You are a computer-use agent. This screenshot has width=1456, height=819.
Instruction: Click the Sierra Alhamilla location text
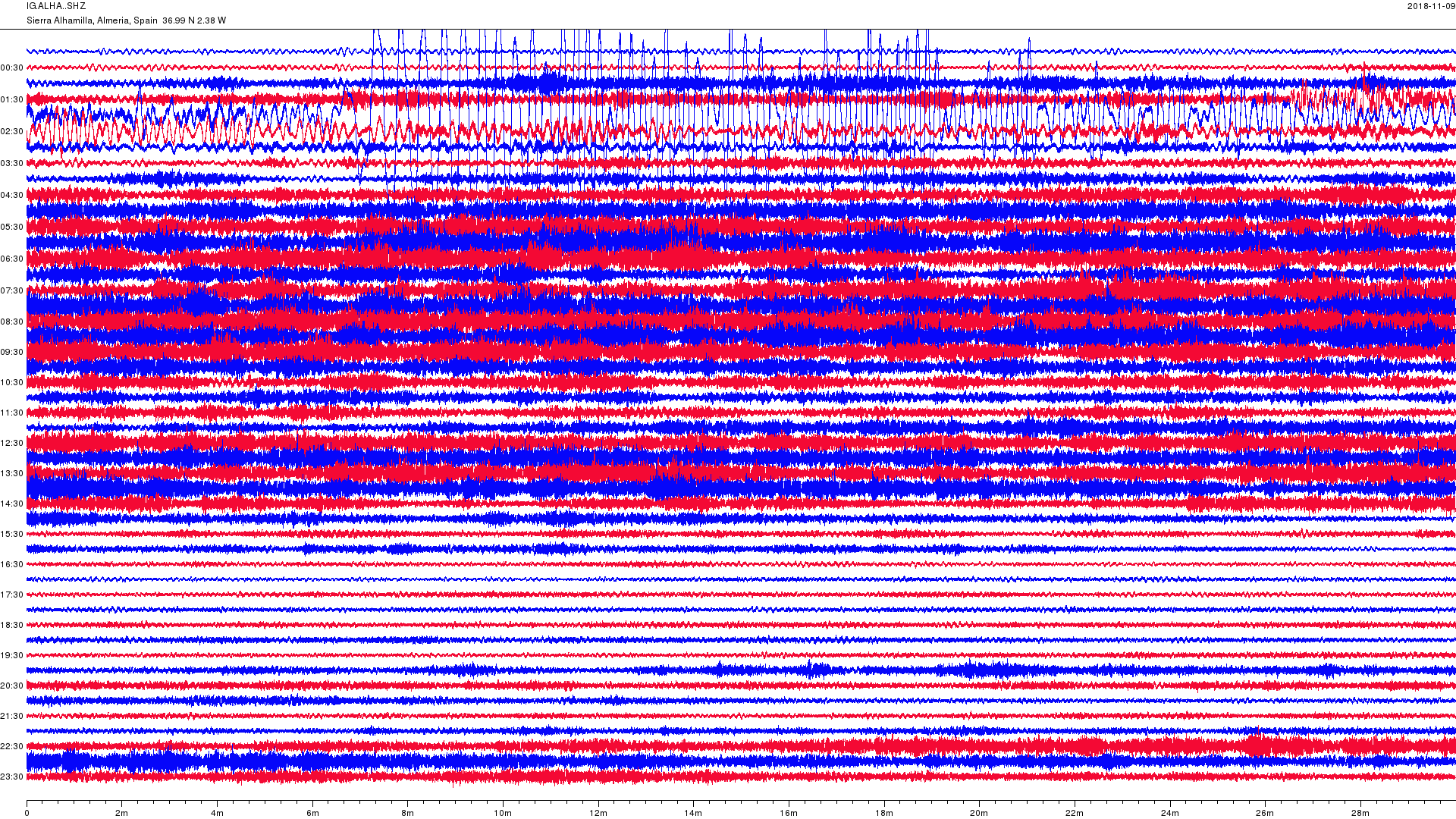[126, 20]
